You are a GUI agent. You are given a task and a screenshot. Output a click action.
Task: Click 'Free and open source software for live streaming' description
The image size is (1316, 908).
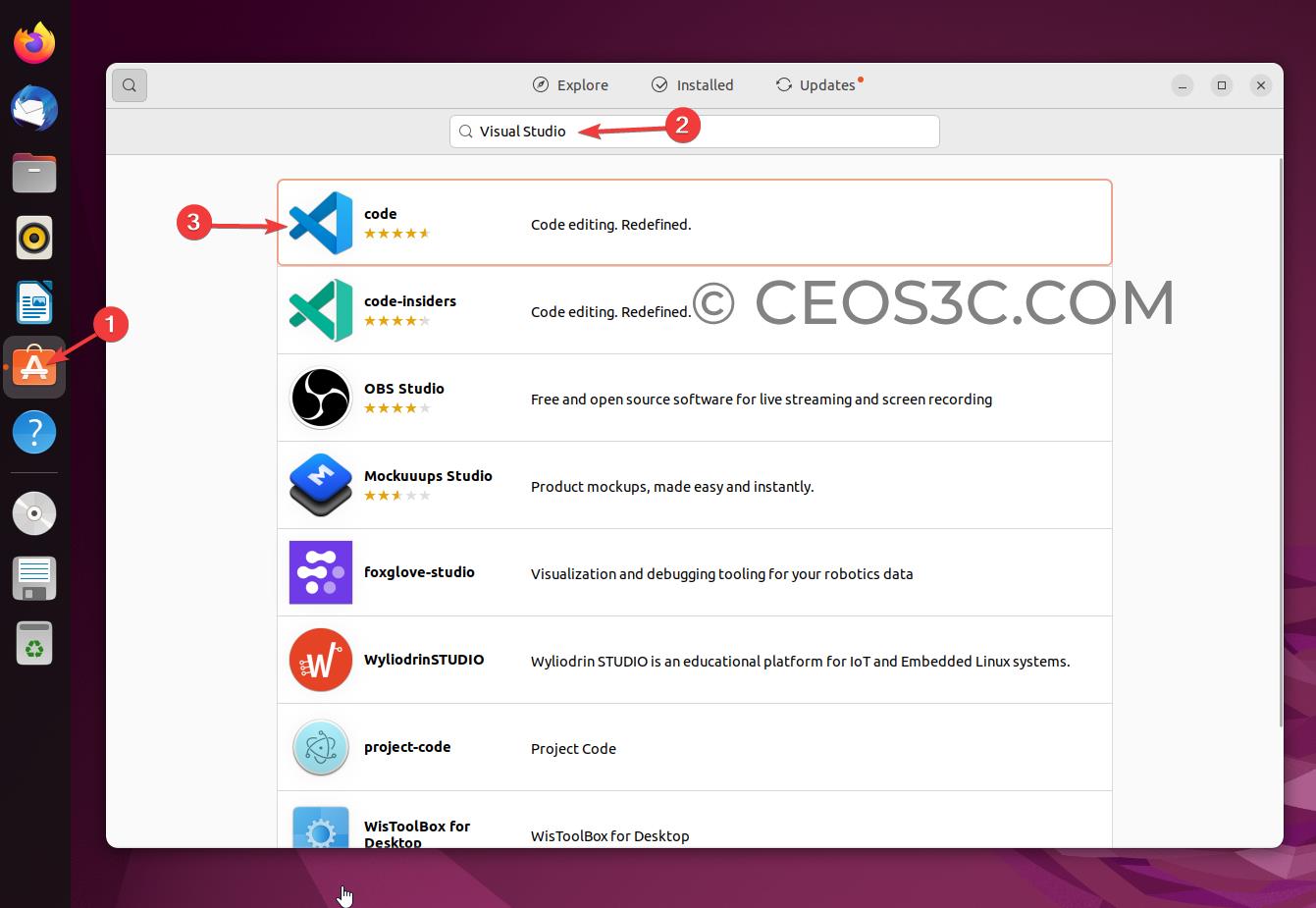click(x=762, y=400)
